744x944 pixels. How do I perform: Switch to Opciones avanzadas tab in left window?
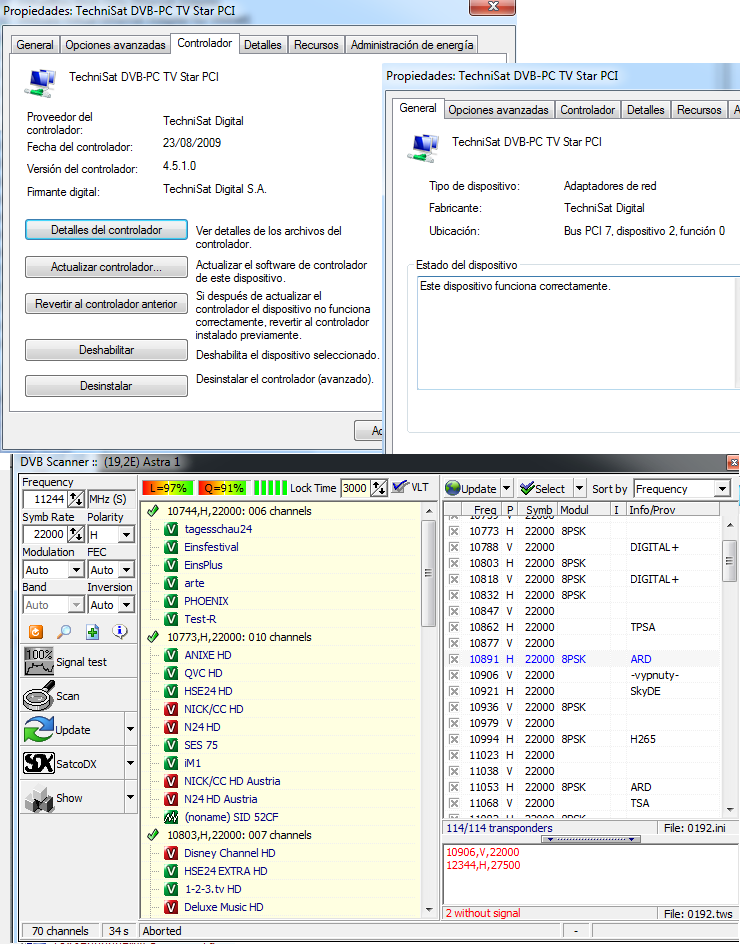115,45
